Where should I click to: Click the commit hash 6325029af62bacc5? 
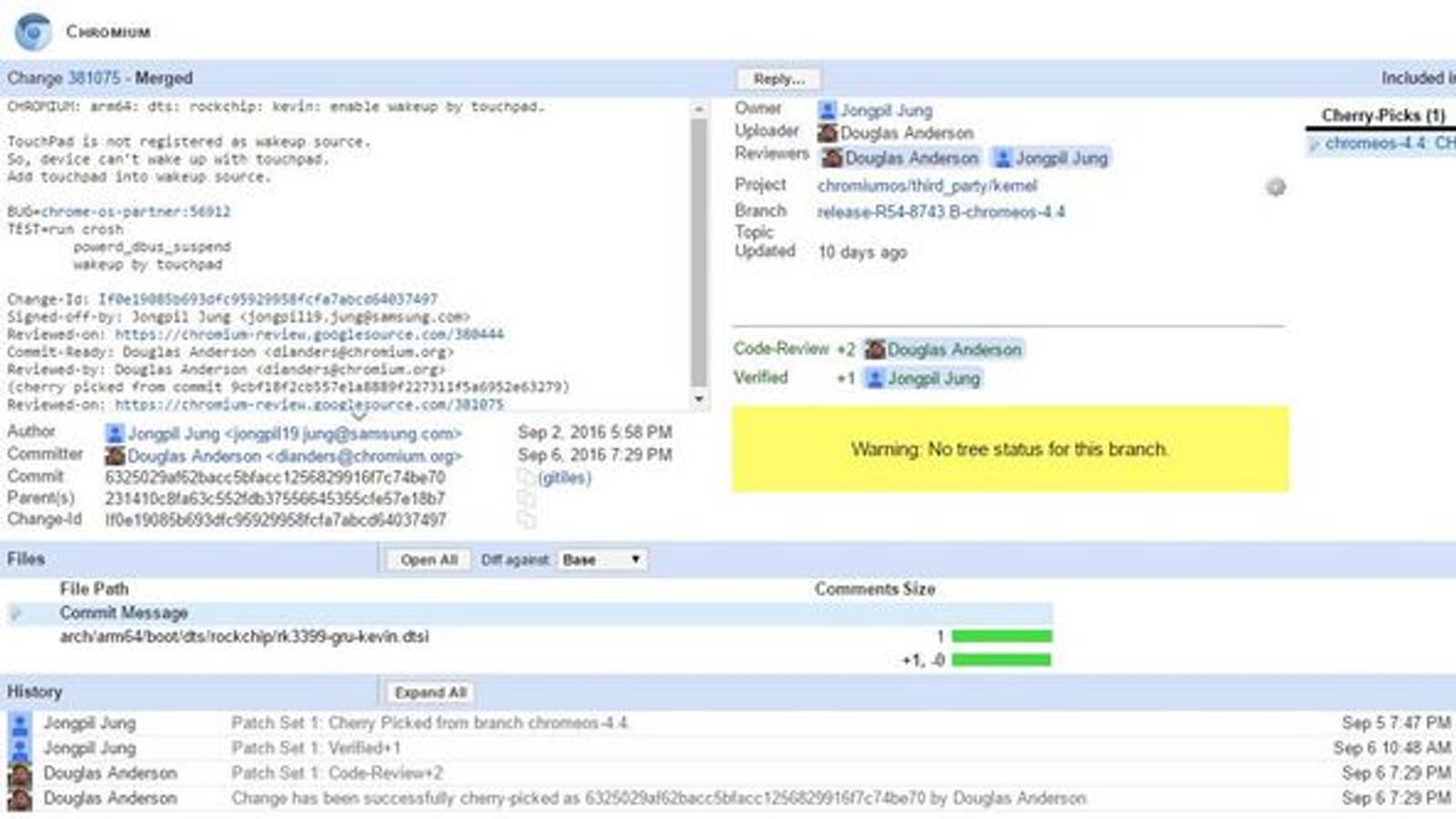(275, 477)
